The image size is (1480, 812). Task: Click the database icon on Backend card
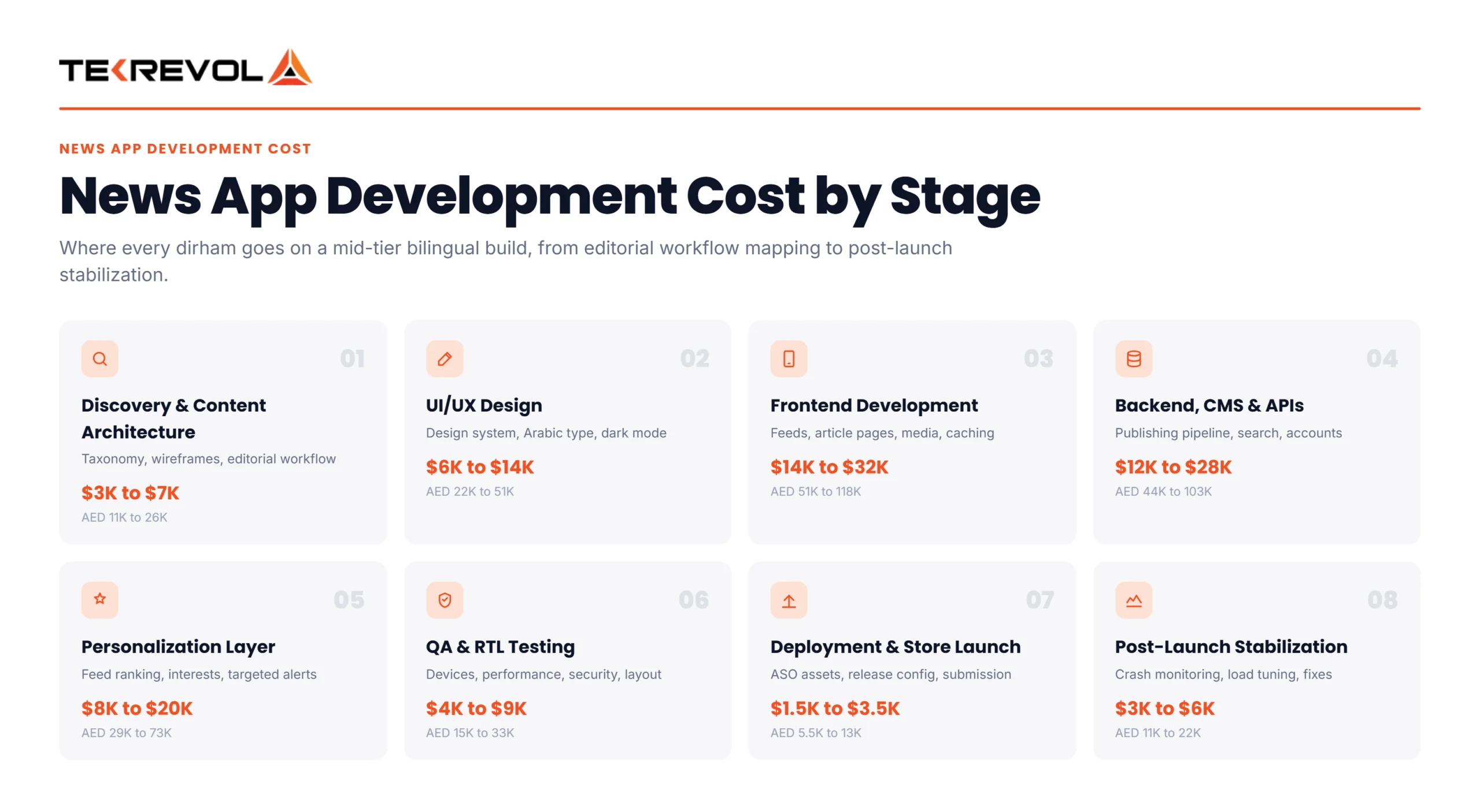[x=1133, y=358]
